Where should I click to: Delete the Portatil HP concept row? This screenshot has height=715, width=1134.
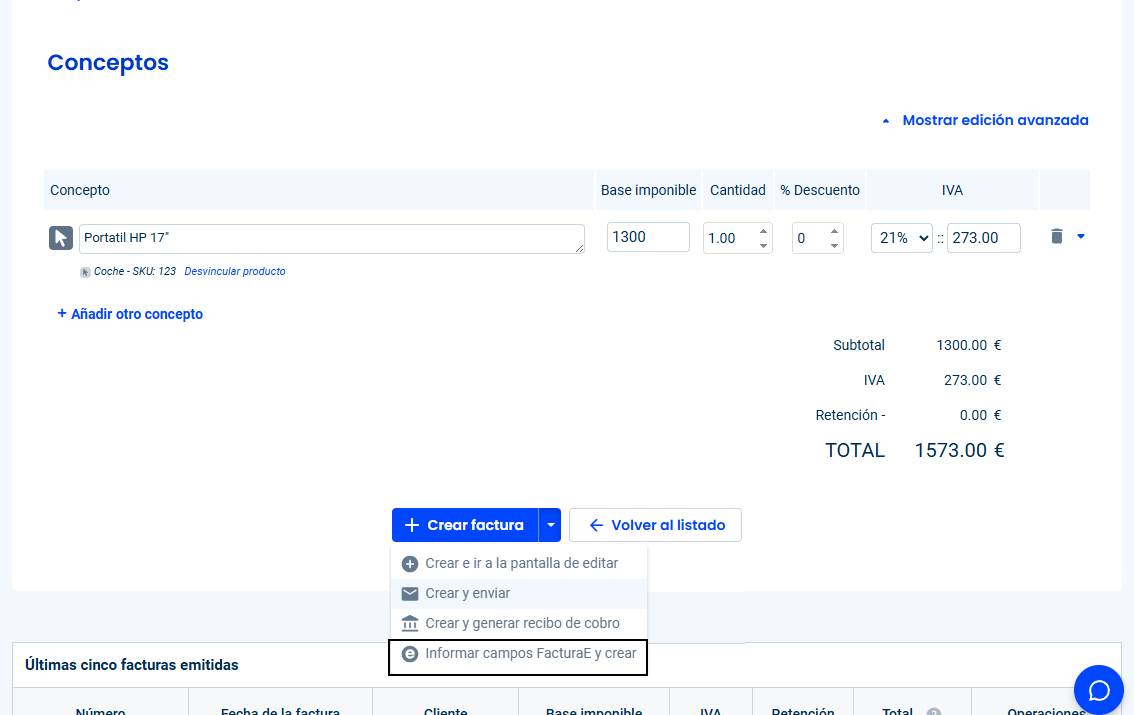(1056, 237)
